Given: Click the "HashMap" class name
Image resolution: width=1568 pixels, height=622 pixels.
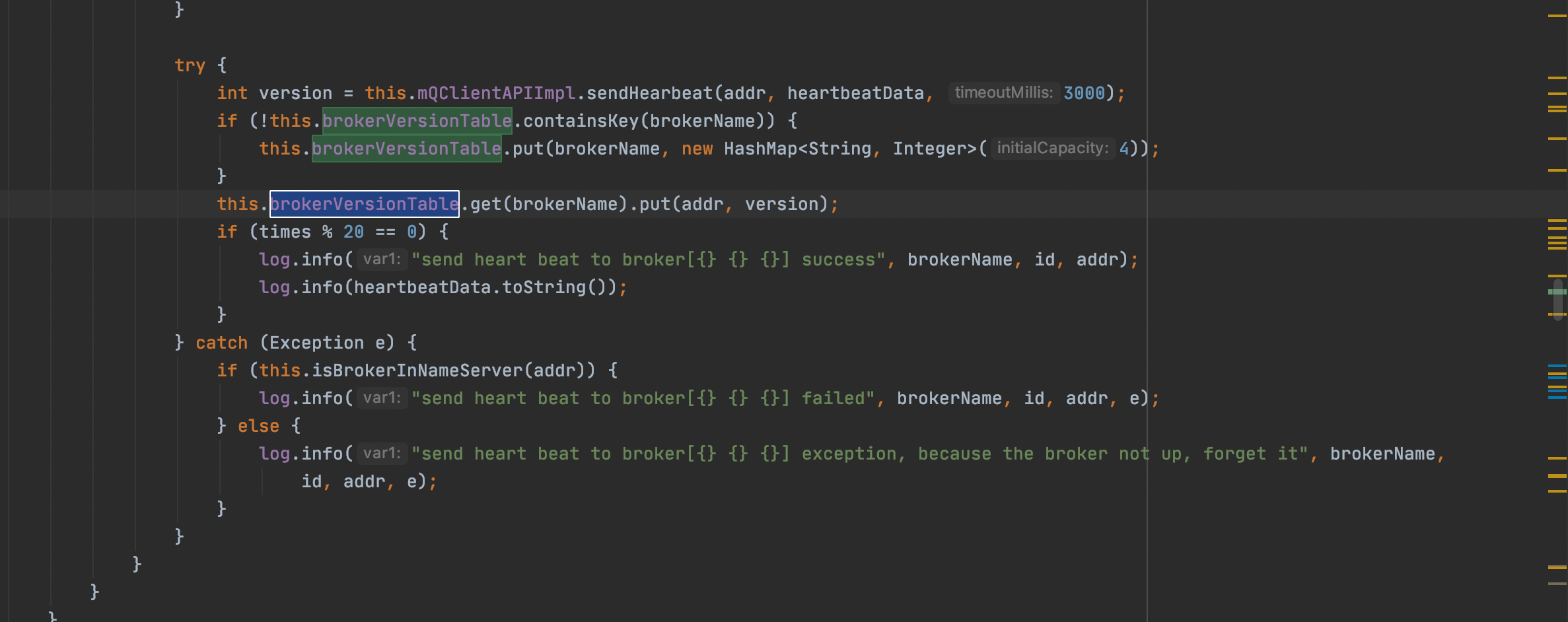Looking at the screenshot, I should [x=760, y=149].
